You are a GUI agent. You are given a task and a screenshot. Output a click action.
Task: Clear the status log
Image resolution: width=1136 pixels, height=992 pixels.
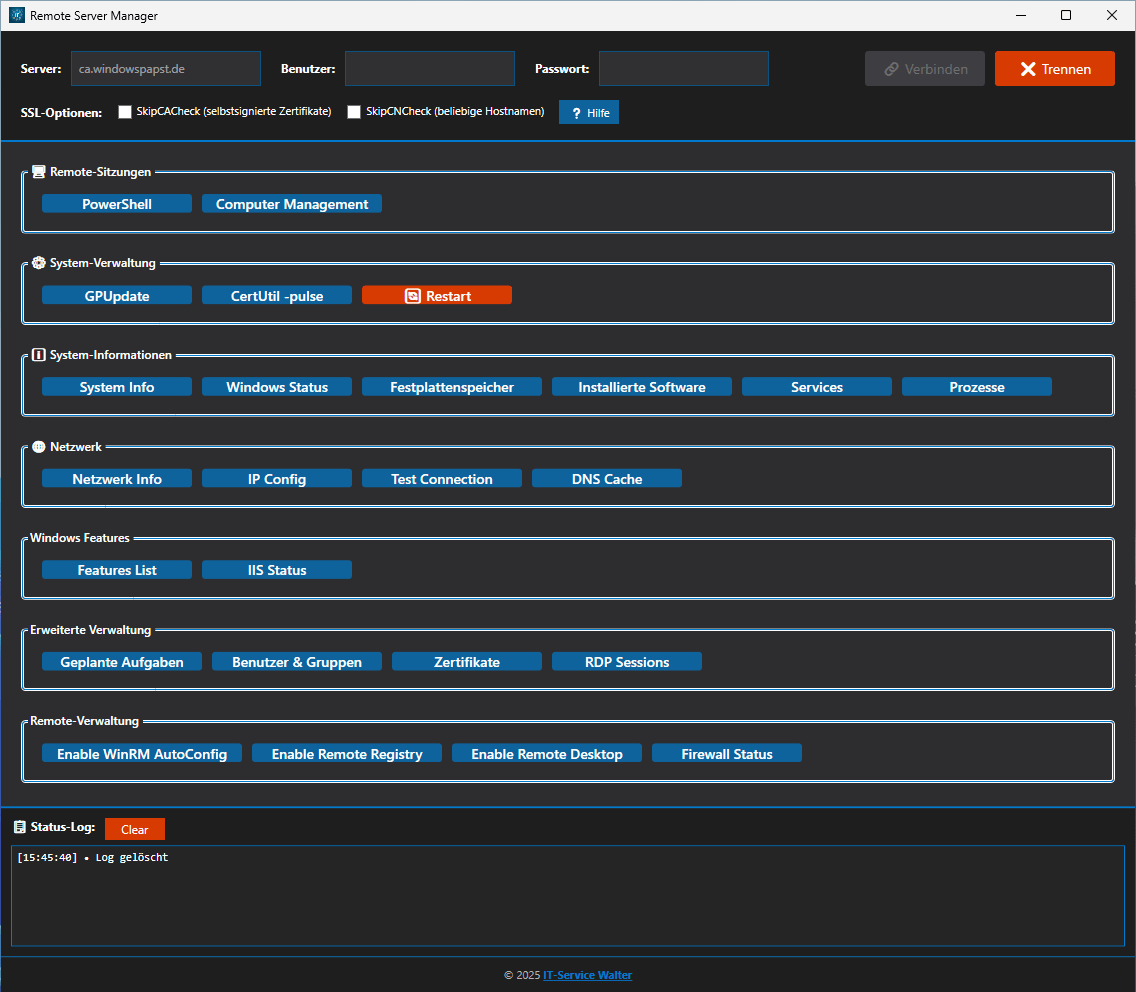pos(135,829)
